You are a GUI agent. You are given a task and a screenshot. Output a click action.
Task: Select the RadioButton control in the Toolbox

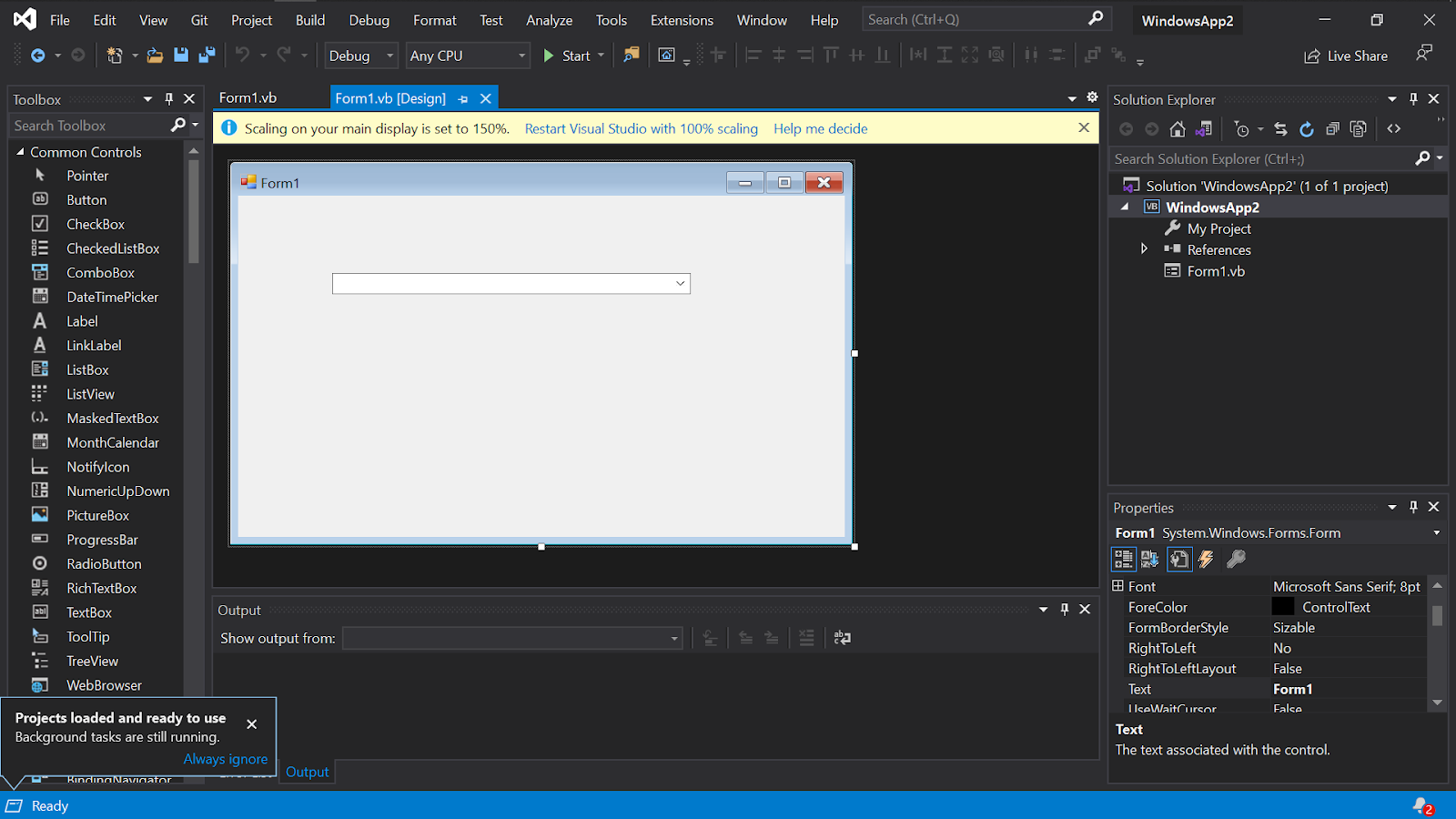tap(104, 564)
